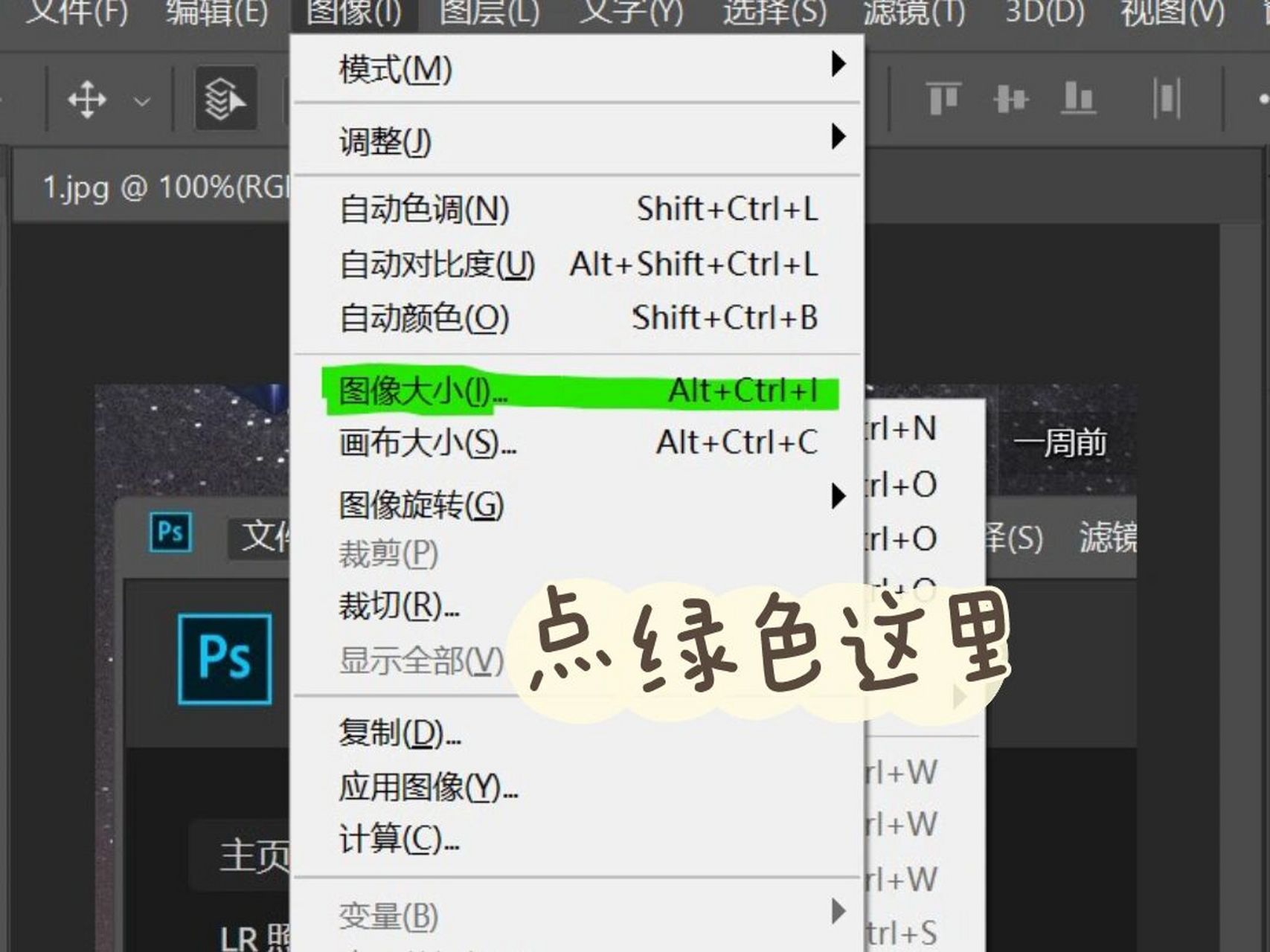Open the Move tool preset chevron

(x=141, y=99)
